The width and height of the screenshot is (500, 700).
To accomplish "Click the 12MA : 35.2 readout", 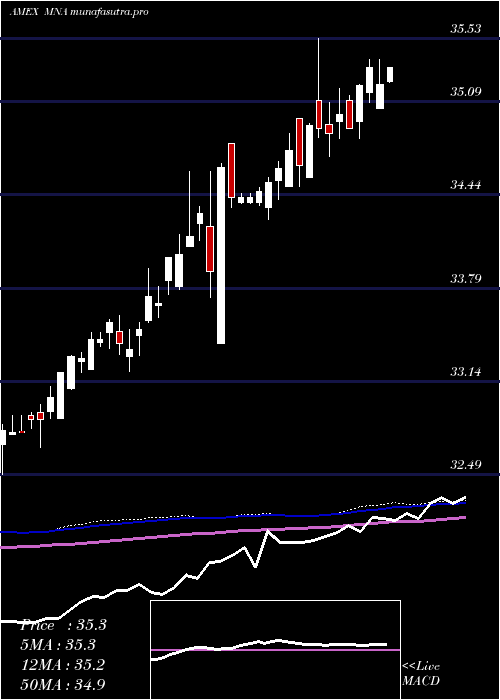I will 62,665.
